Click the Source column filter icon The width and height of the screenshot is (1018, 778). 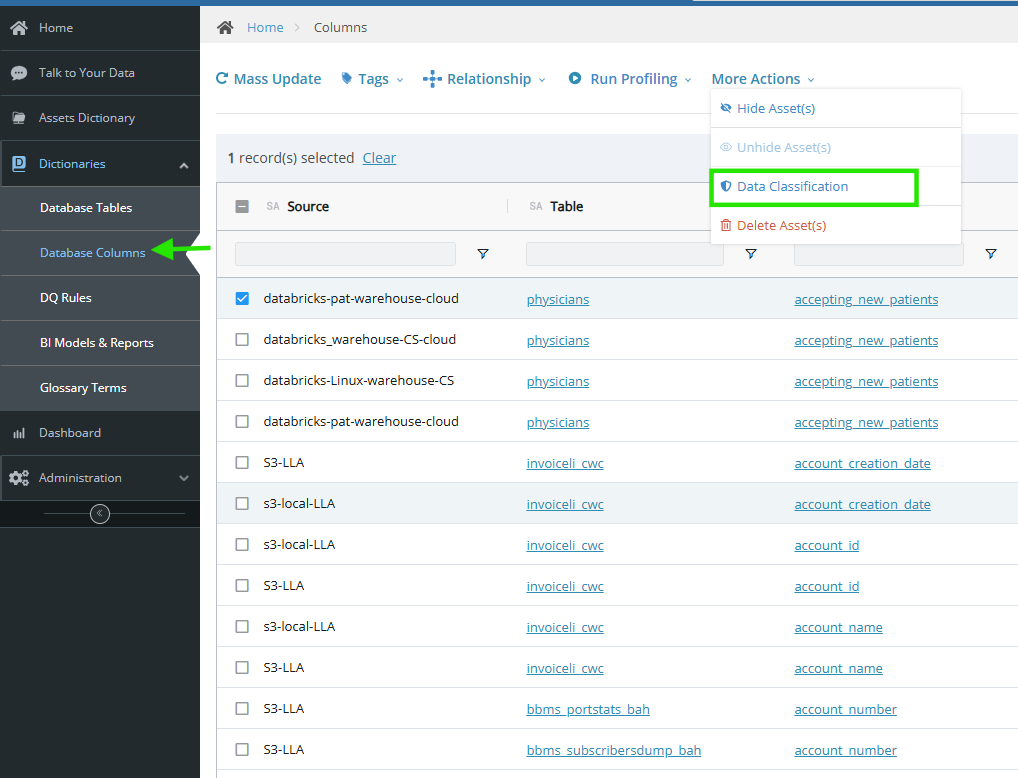point(483,254)
